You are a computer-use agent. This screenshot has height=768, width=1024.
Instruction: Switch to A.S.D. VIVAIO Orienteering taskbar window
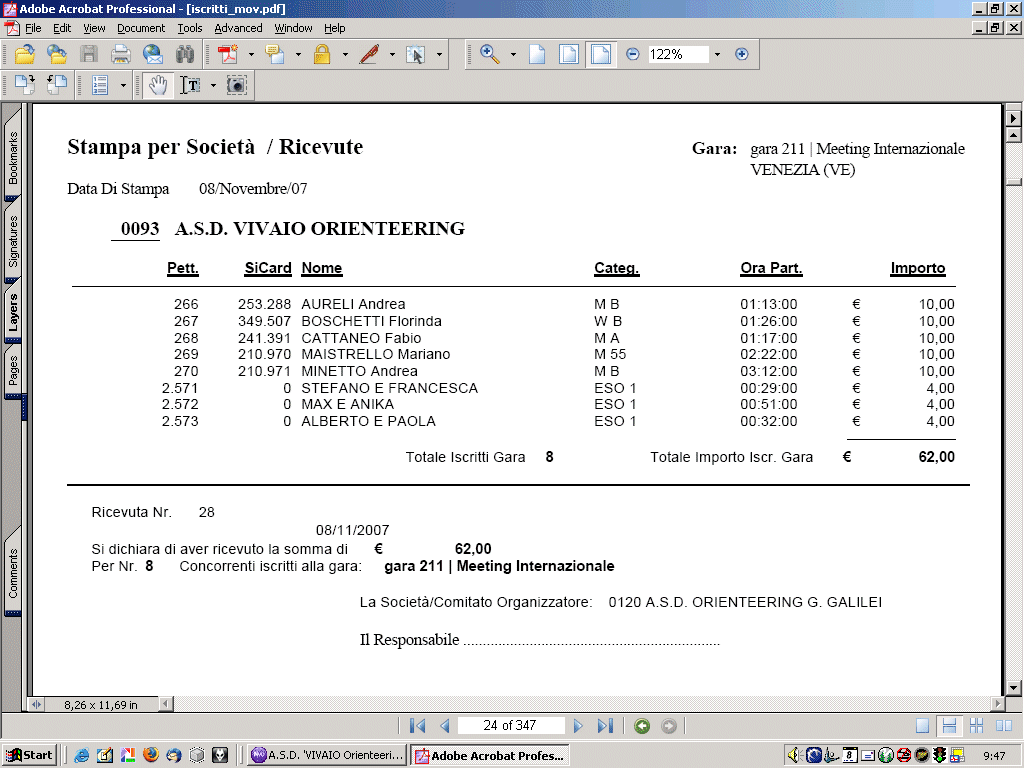(x=328, y=755)
